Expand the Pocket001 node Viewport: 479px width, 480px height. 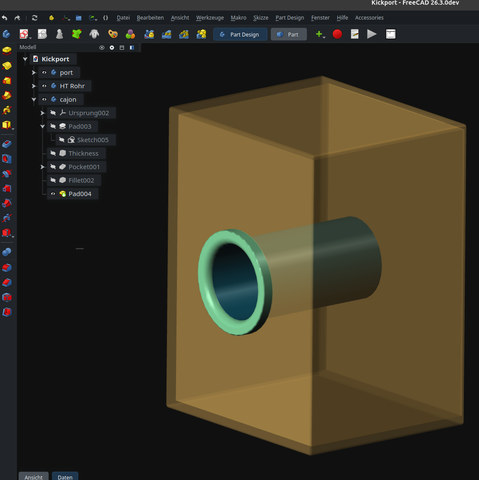tap(42, 167)
